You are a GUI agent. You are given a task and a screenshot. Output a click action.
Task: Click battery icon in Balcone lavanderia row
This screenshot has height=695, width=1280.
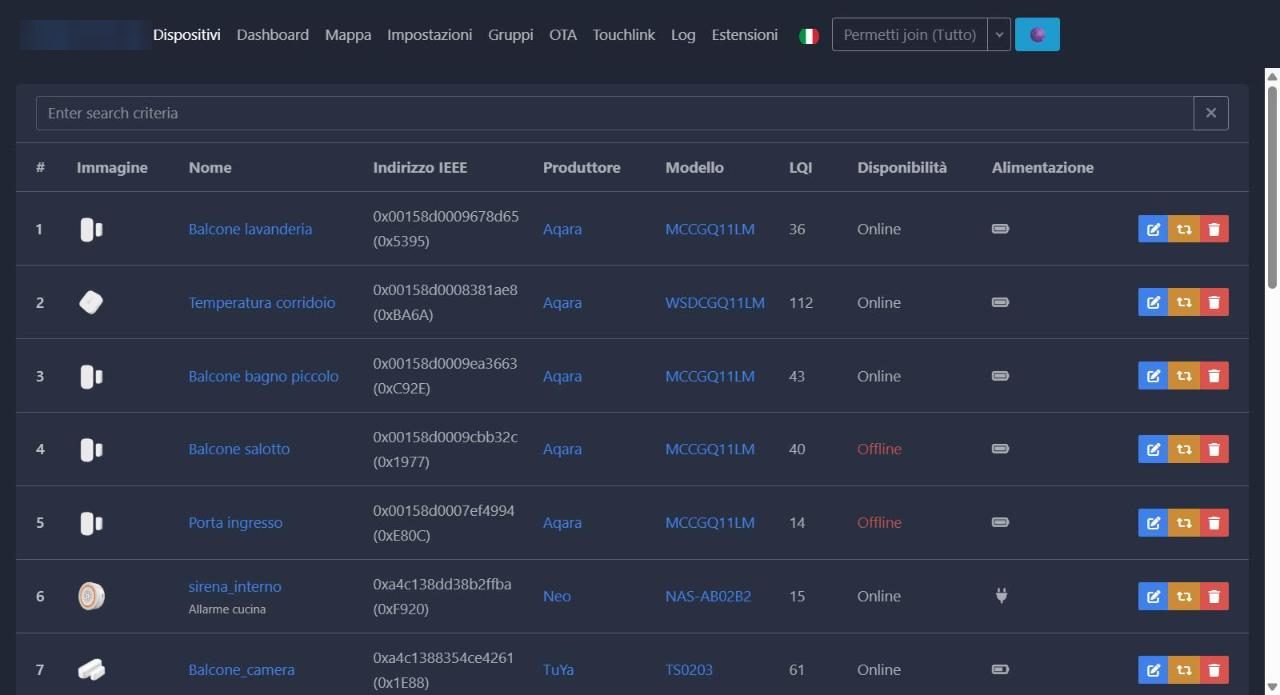tap(1000, 229)
